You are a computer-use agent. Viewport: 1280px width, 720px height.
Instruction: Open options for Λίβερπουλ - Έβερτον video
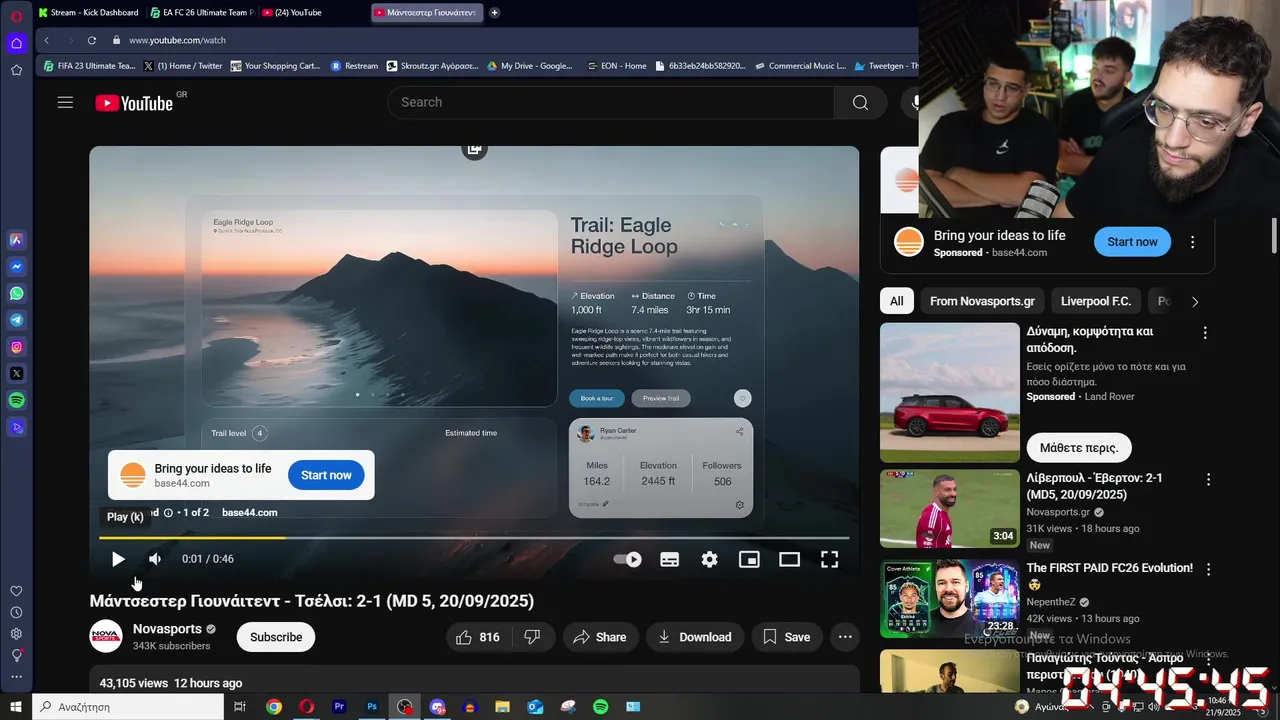[1208, 480]
